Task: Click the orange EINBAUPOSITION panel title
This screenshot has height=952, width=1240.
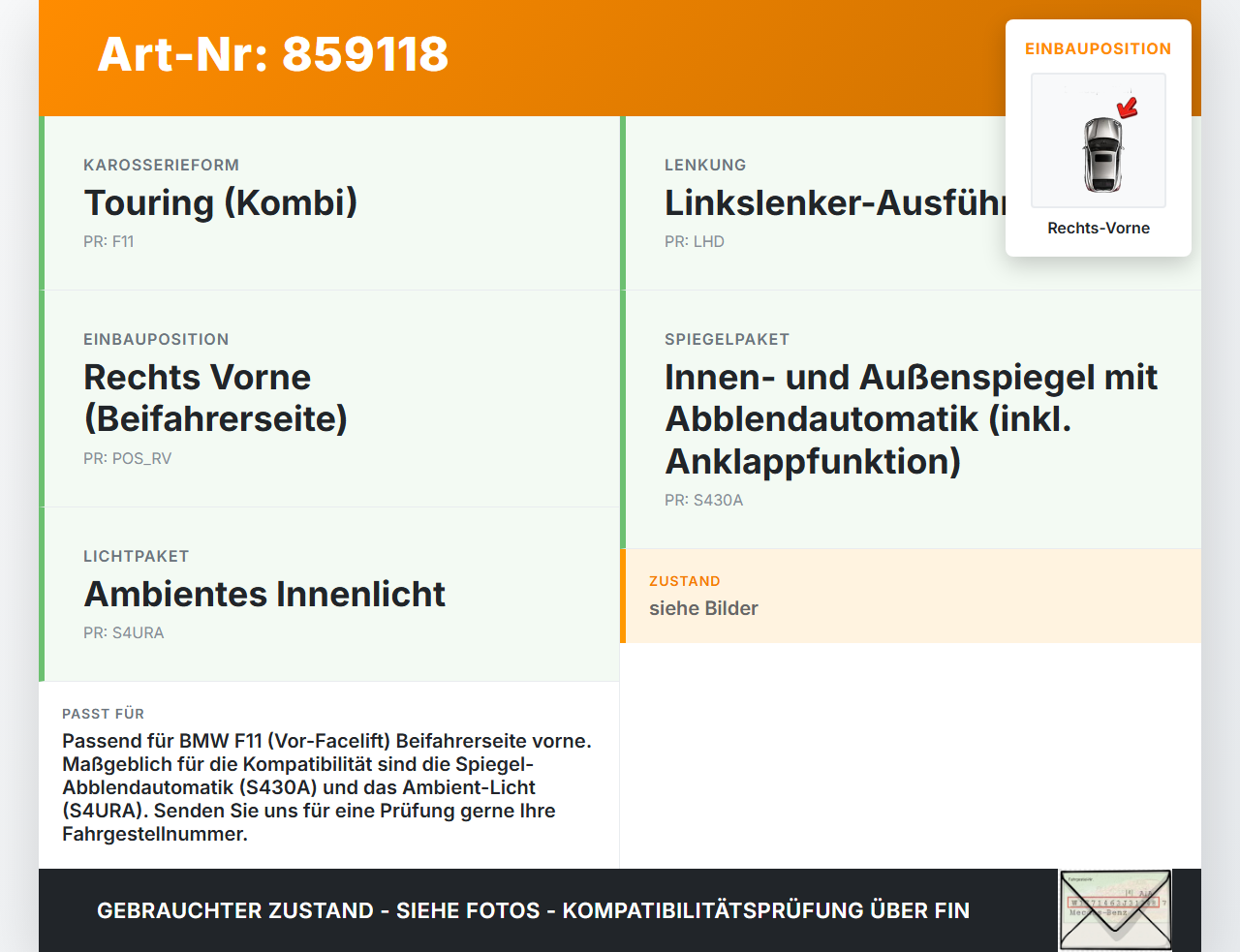Action: point(1099,48)
